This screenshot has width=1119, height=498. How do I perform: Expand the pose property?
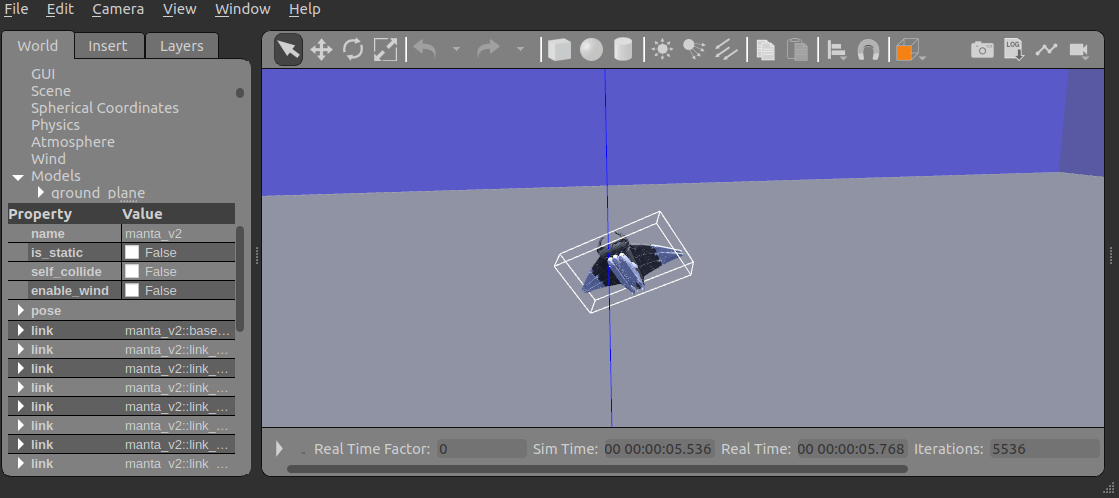(x=20, y=310)
